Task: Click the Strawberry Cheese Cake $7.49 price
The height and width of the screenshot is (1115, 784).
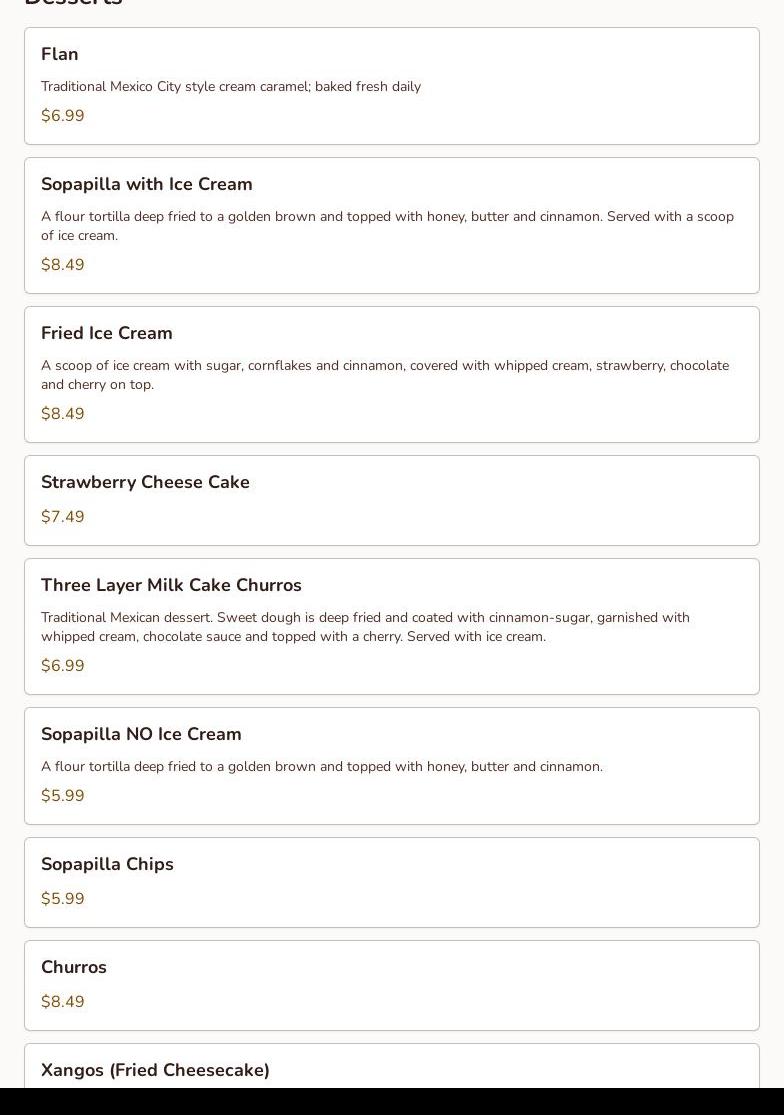Action: point(63,516)
